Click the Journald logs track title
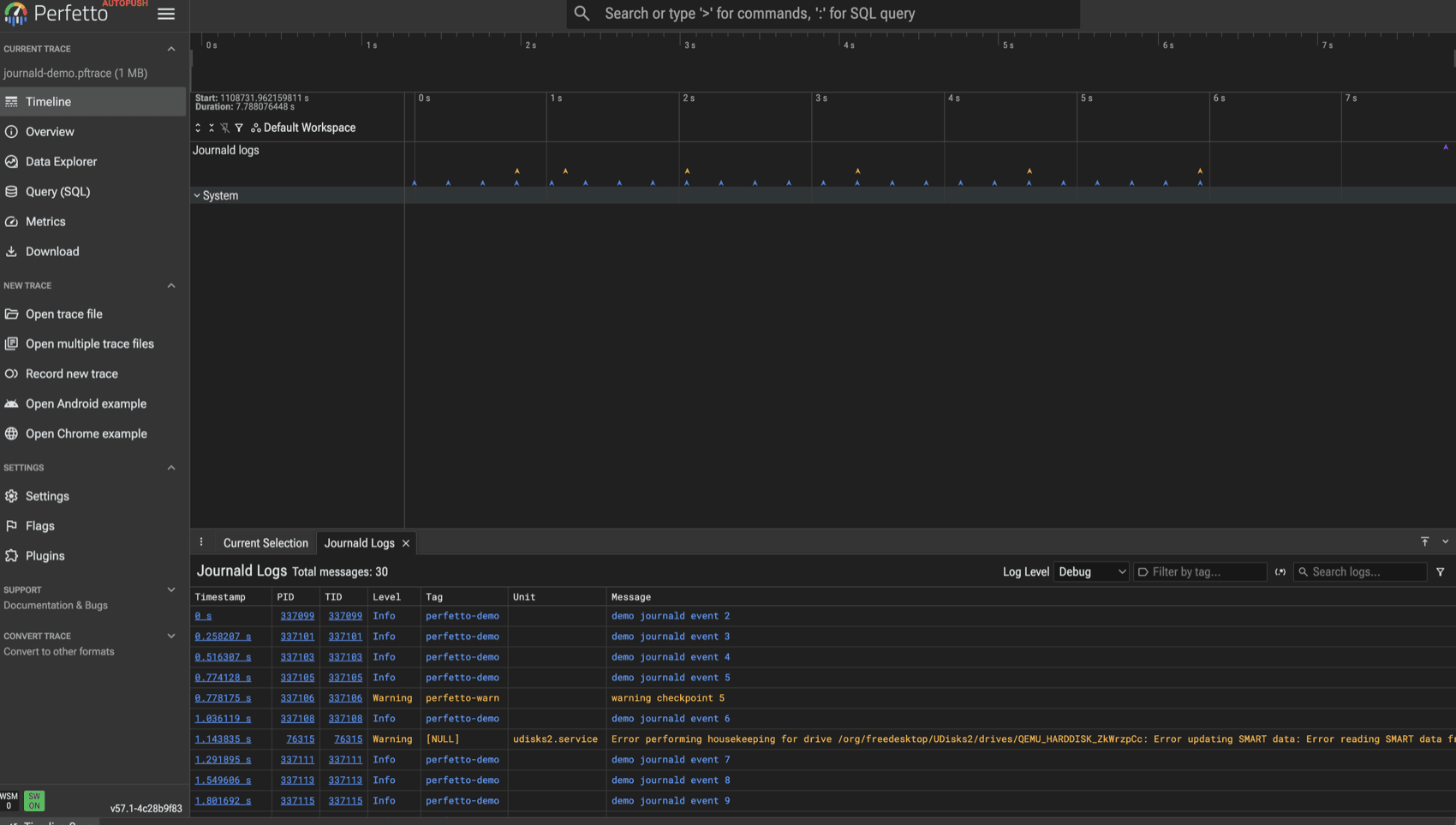Image resolution: width=1456 pixels, height=825 pixels. click(225, 151)
